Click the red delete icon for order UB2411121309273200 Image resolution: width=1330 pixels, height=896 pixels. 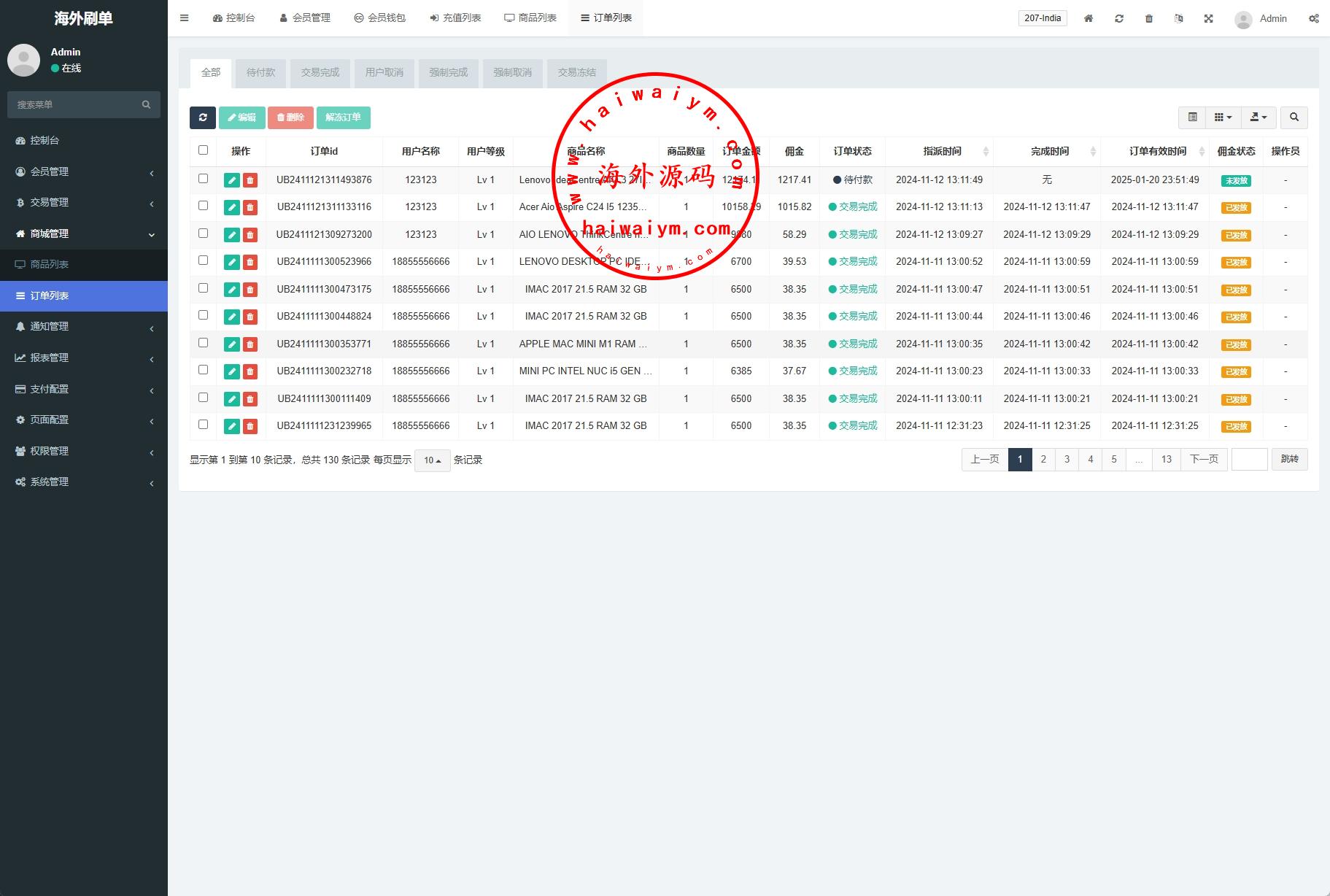click(250, 235)
